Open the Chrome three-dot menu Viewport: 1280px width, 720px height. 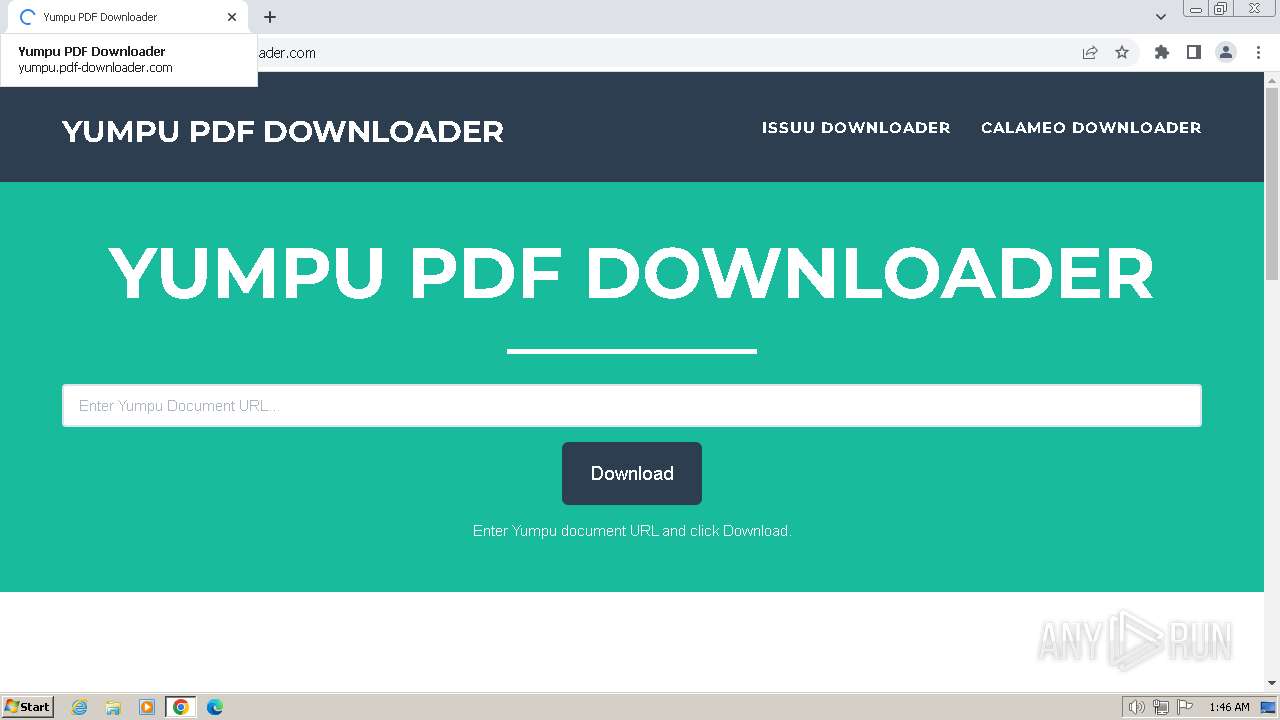coord(1259,53)
